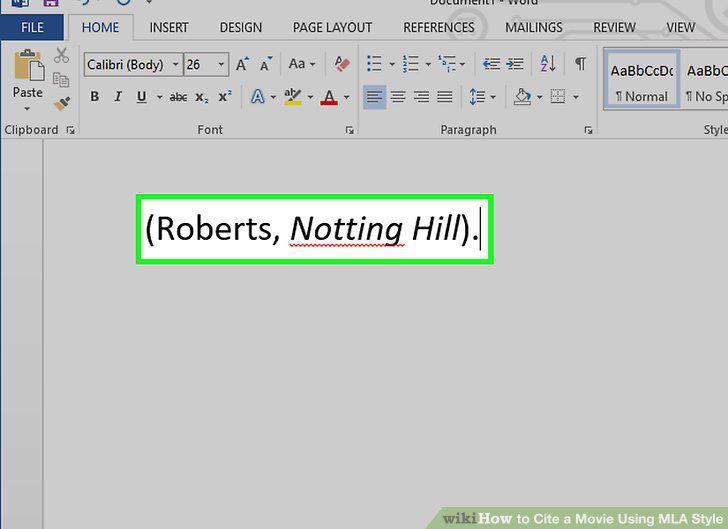This screenshot has height=529, width=728.
Task: Click the word Roberts in document
Action: (213, 229)
